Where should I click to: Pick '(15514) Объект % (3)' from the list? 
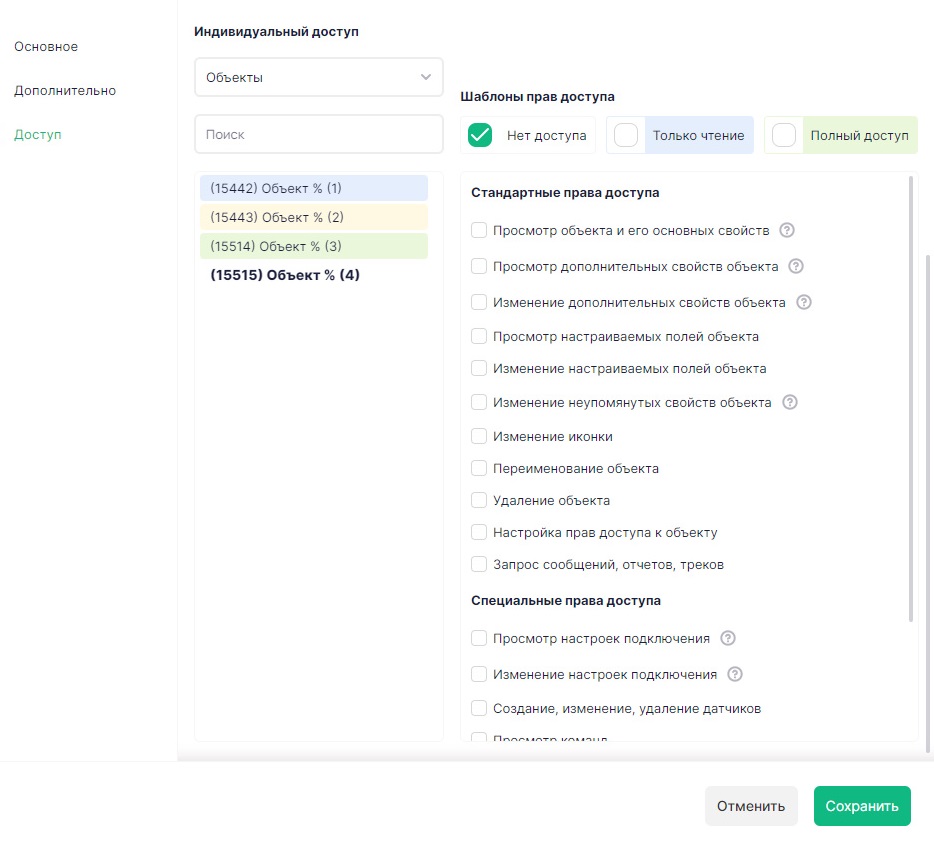tap(314, 247)
